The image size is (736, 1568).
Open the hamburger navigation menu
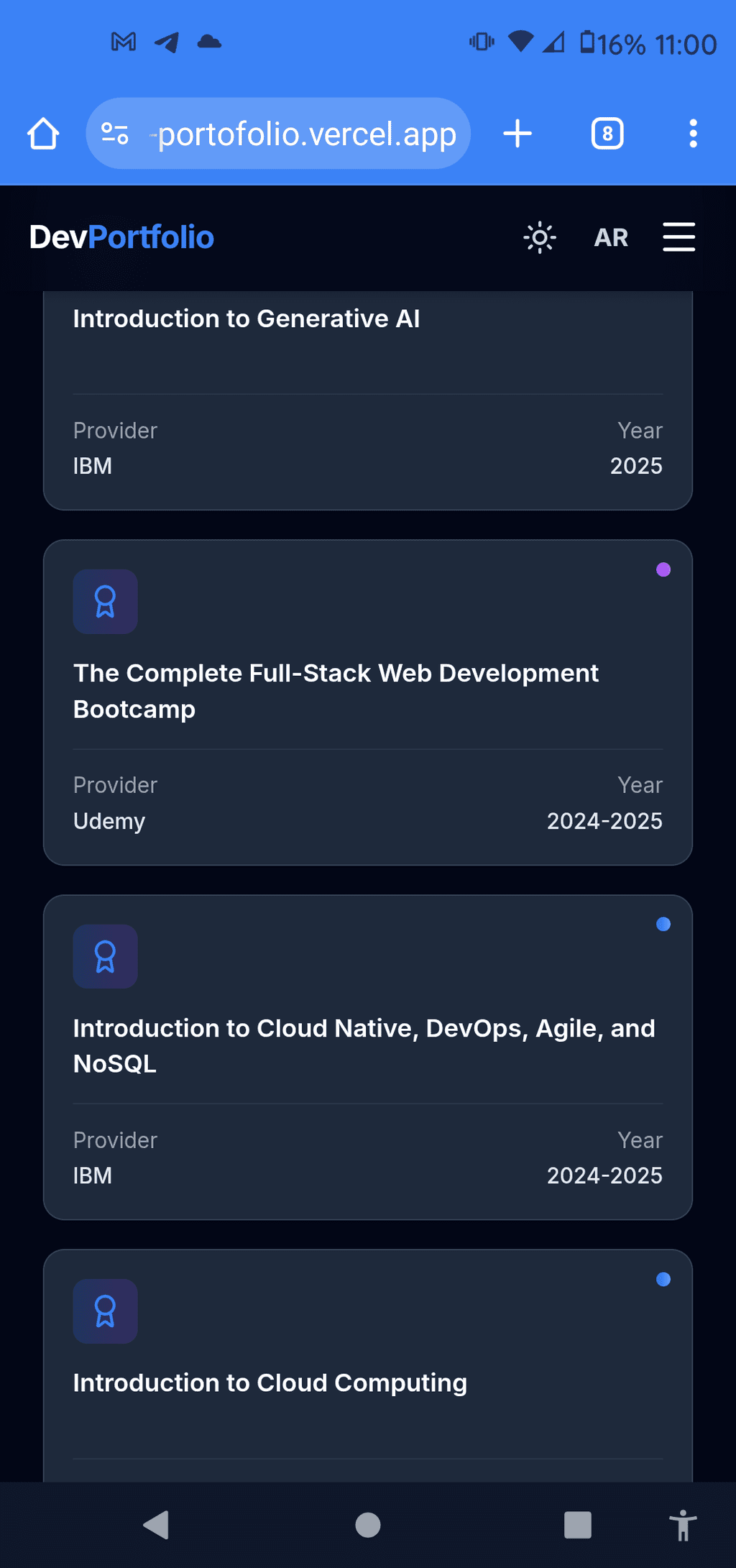(678, 237)
